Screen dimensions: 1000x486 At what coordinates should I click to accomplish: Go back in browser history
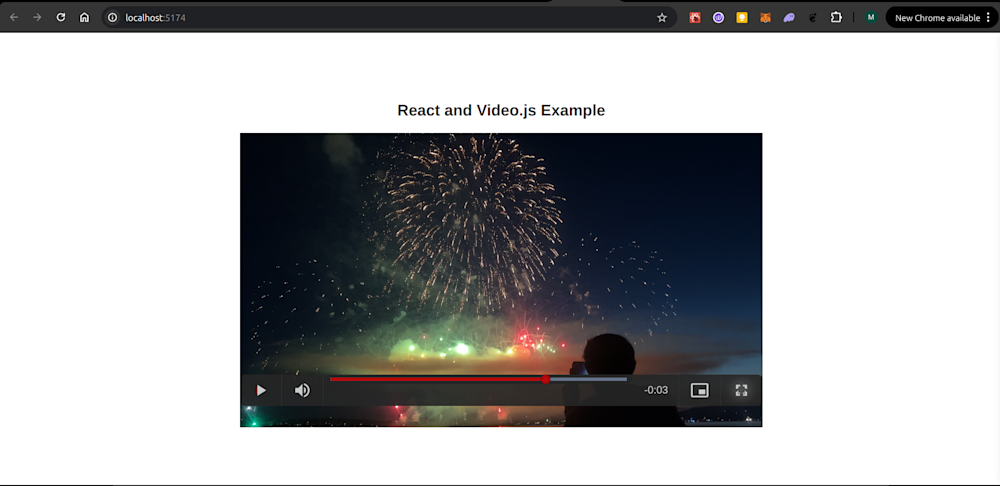click(x=14, y=17)
